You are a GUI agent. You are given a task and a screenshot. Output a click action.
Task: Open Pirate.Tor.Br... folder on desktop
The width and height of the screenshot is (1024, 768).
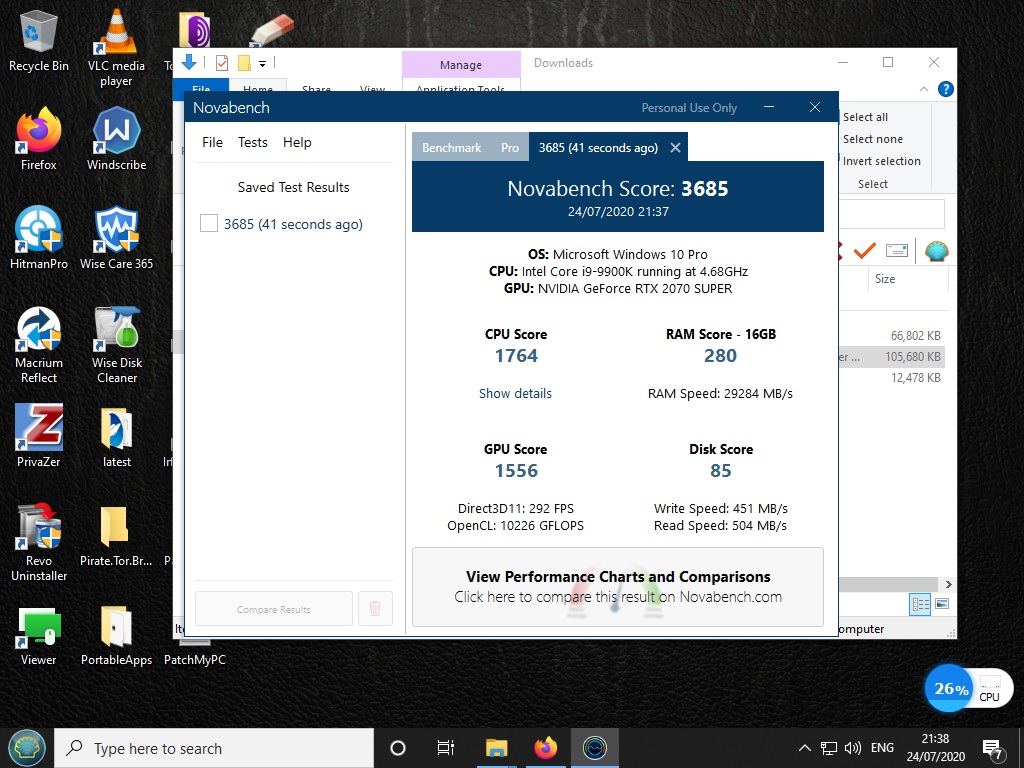tap(116, 536)
